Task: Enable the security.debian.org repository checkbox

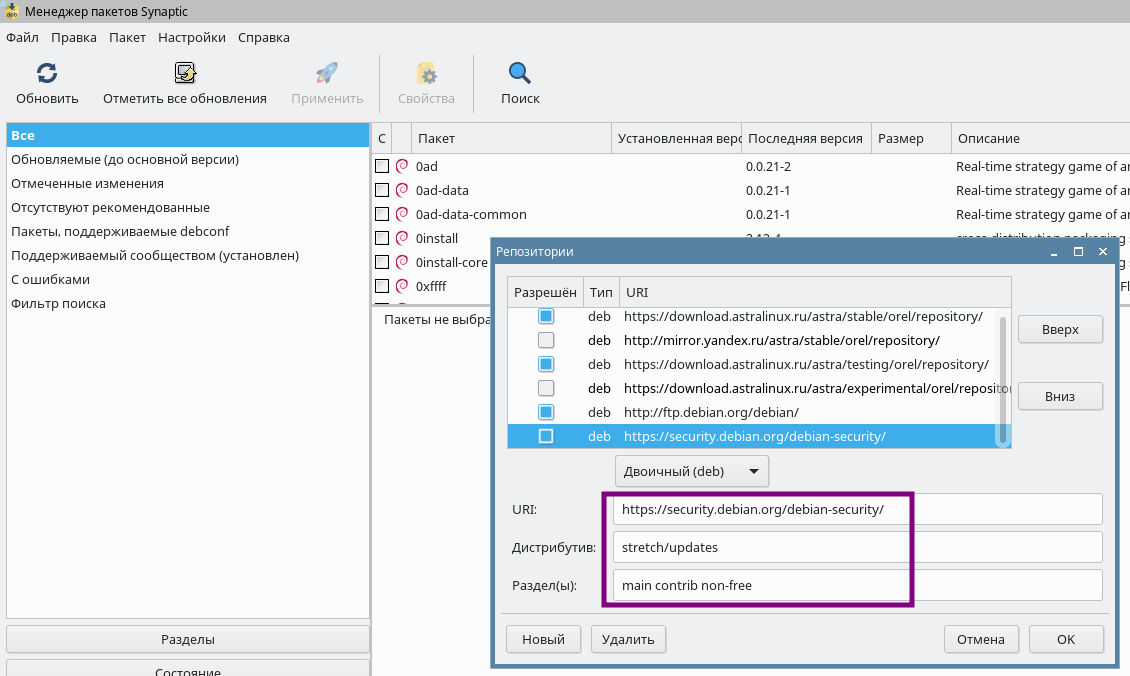Action: (x=546, y=436)
